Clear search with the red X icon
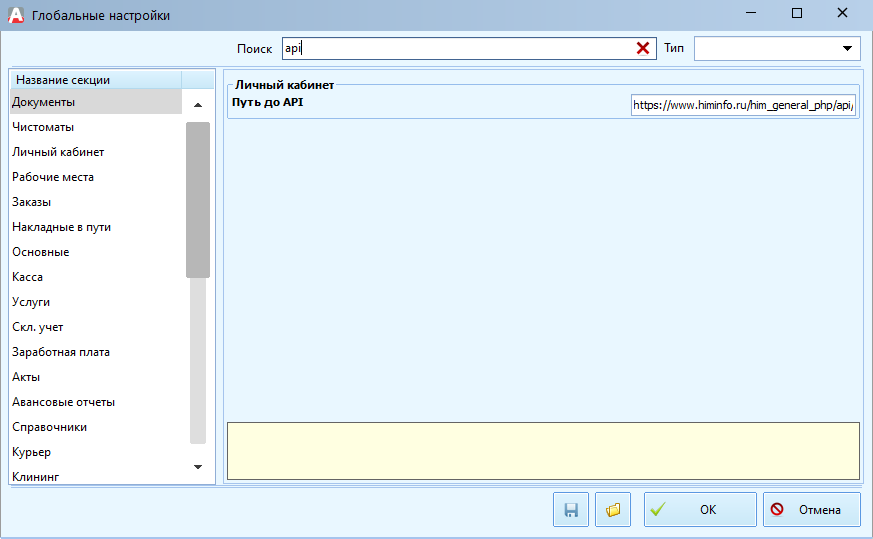This screenshot has height=539, width=873. pyautogui.click(x=643, y=48)
